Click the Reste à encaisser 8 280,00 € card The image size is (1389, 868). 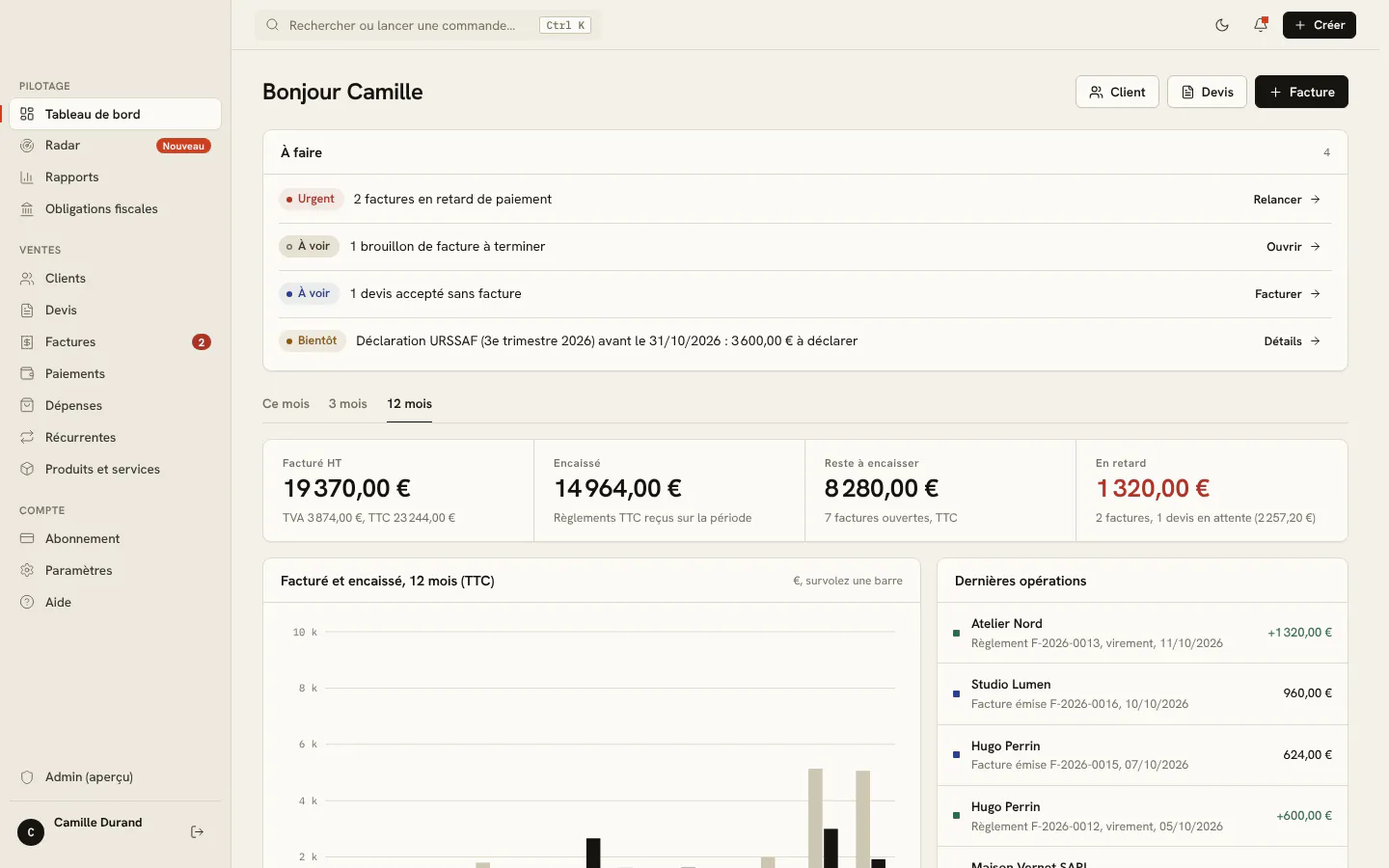940,491
